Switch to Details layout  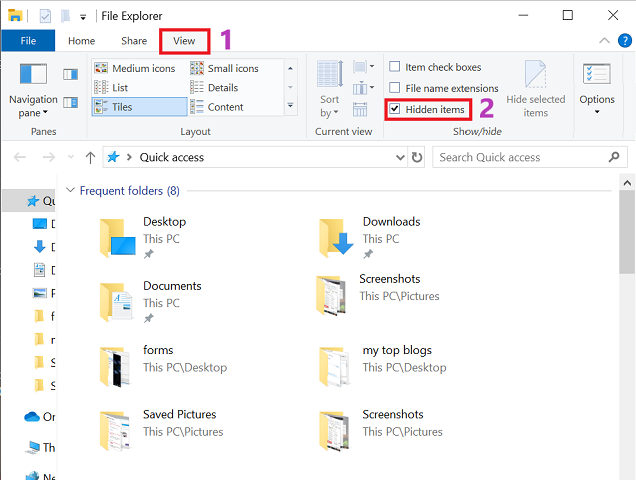pyautogui.click(x=214, y=88)
